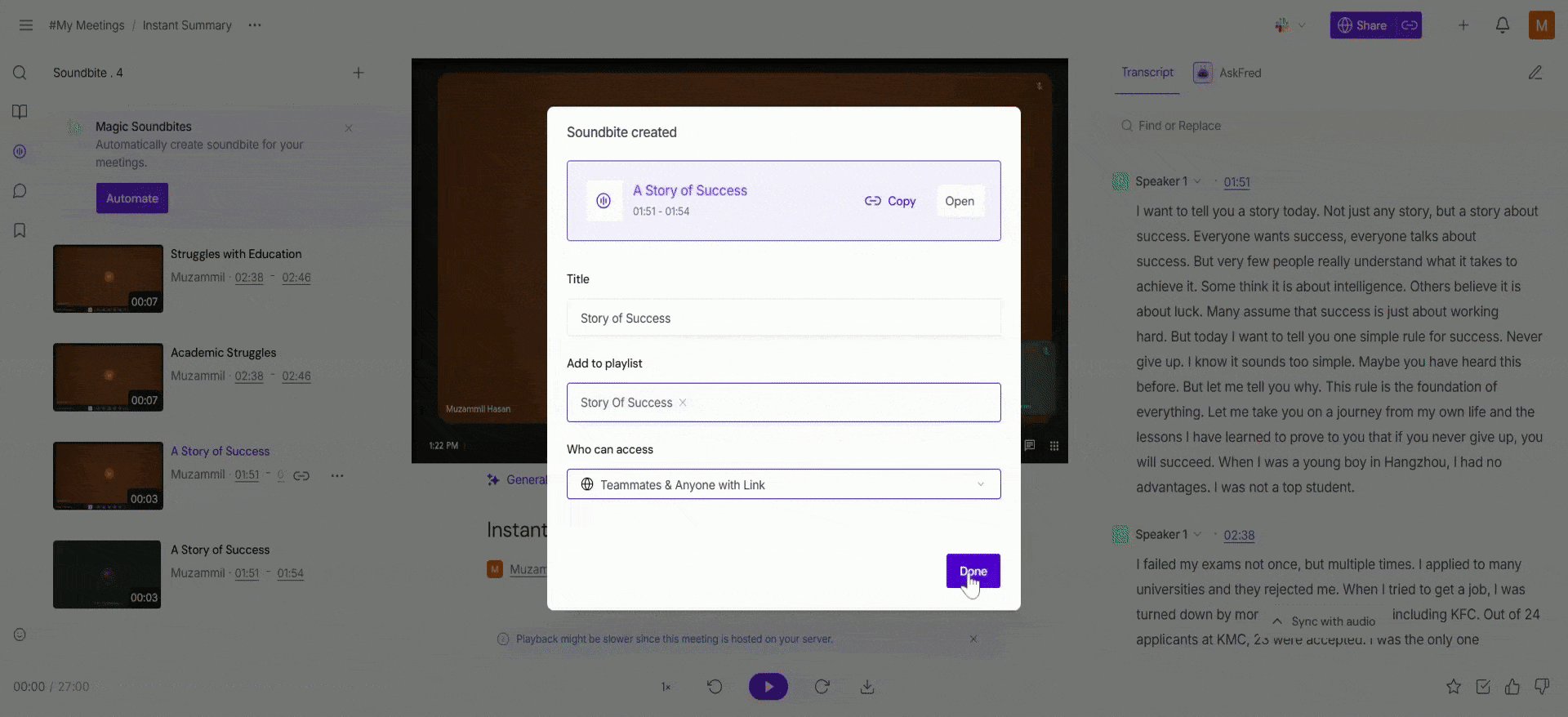
Task: Click the Find or Replace field
Action: click(1323, 126)
